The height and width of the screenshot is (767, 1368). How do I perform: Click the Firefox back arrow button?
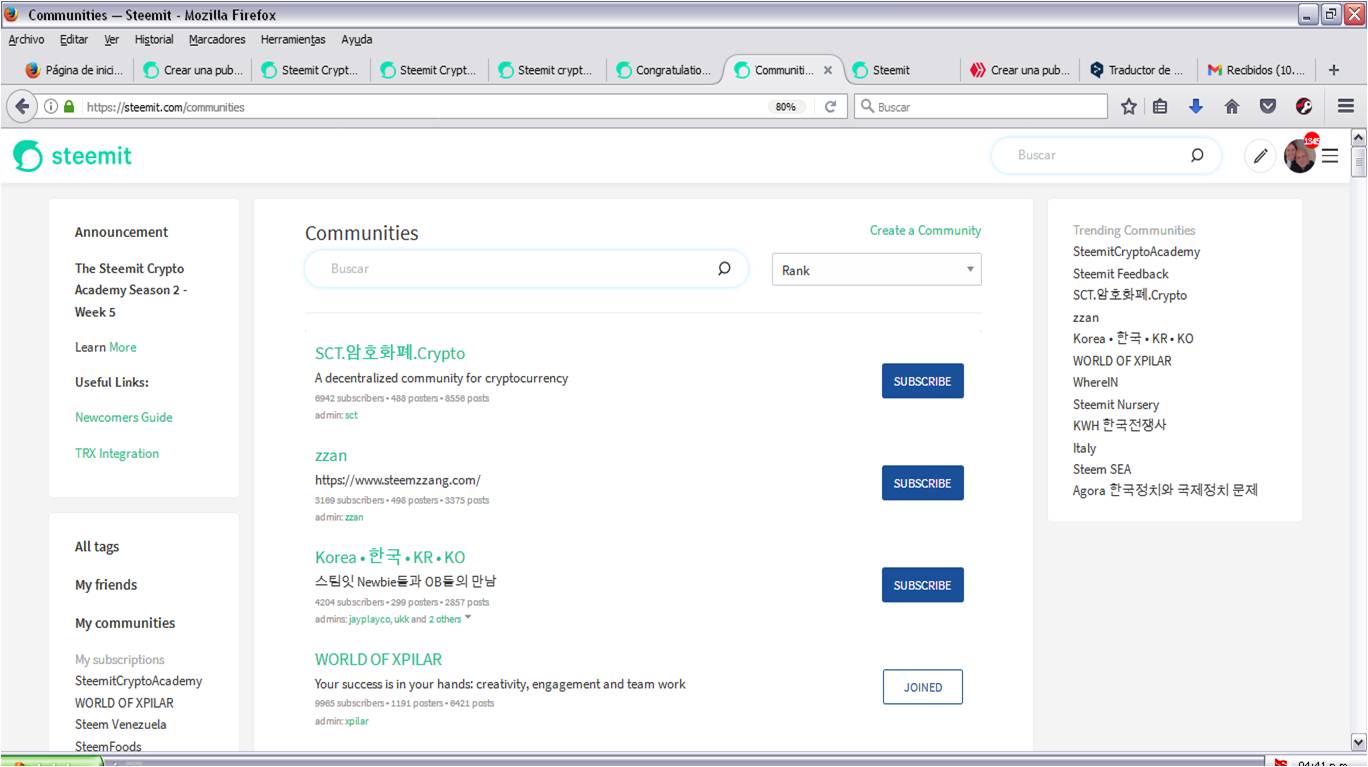point(22,106)
